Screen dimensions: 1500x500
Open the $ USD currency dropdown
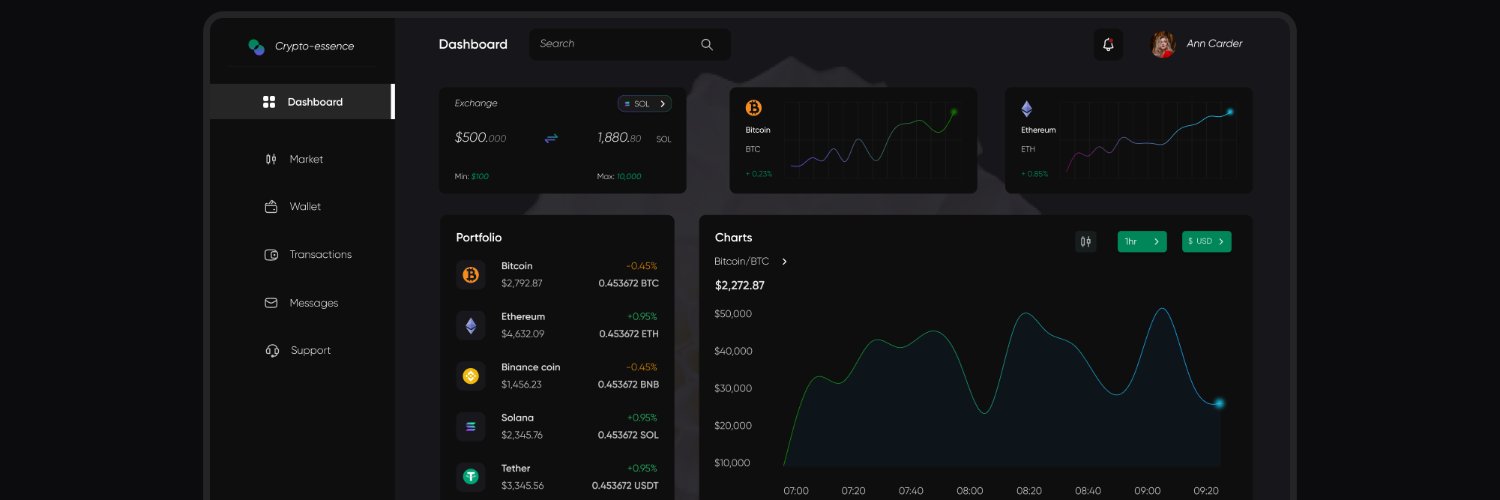pyautogui.click(x=1207, y=241)
